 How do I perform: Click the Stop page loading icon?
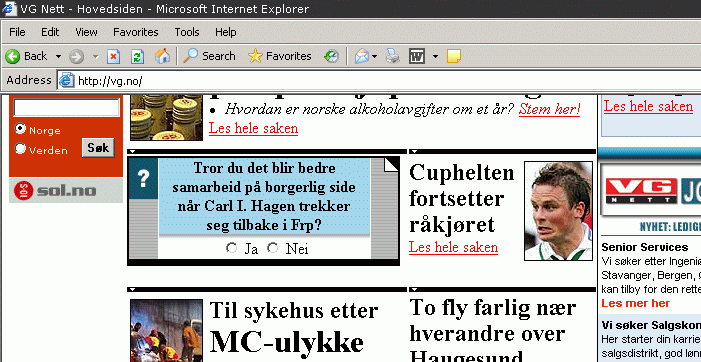click(x=114, y=56)
